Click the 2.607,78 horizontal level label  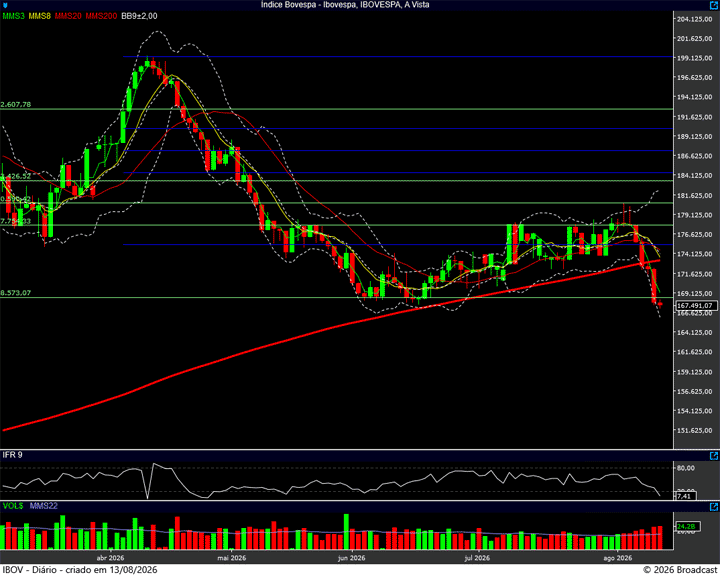[x=16, y=104]
